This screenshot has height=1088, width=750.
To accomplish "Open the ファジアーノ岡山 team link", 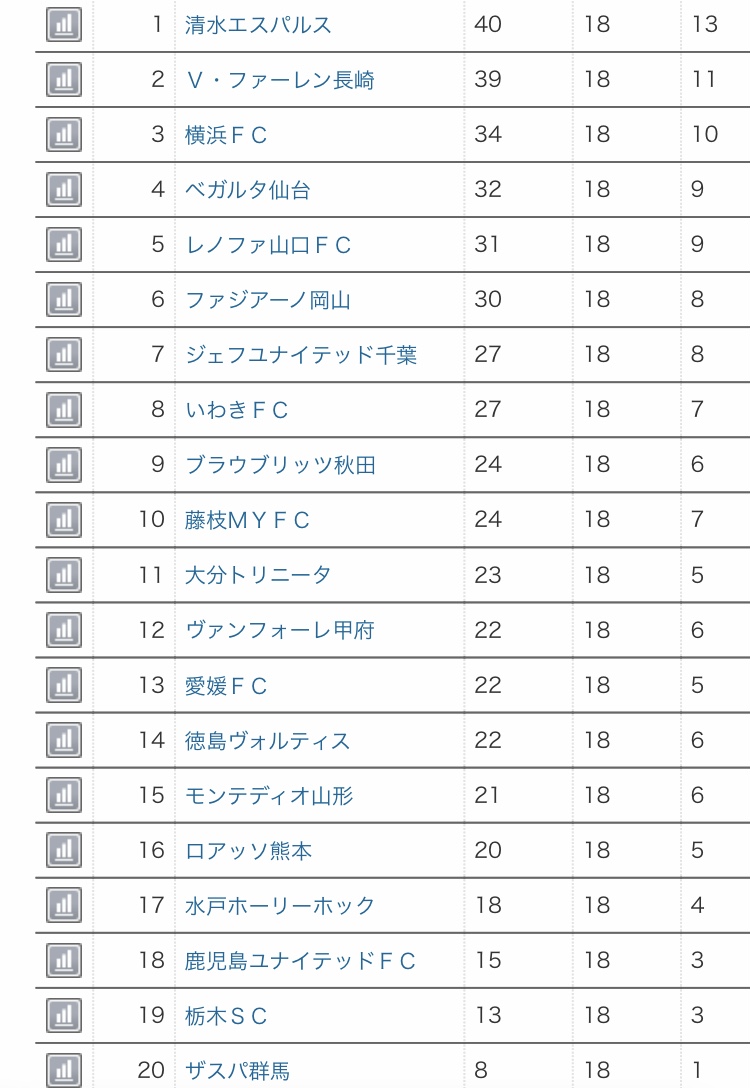I will 268,300.
